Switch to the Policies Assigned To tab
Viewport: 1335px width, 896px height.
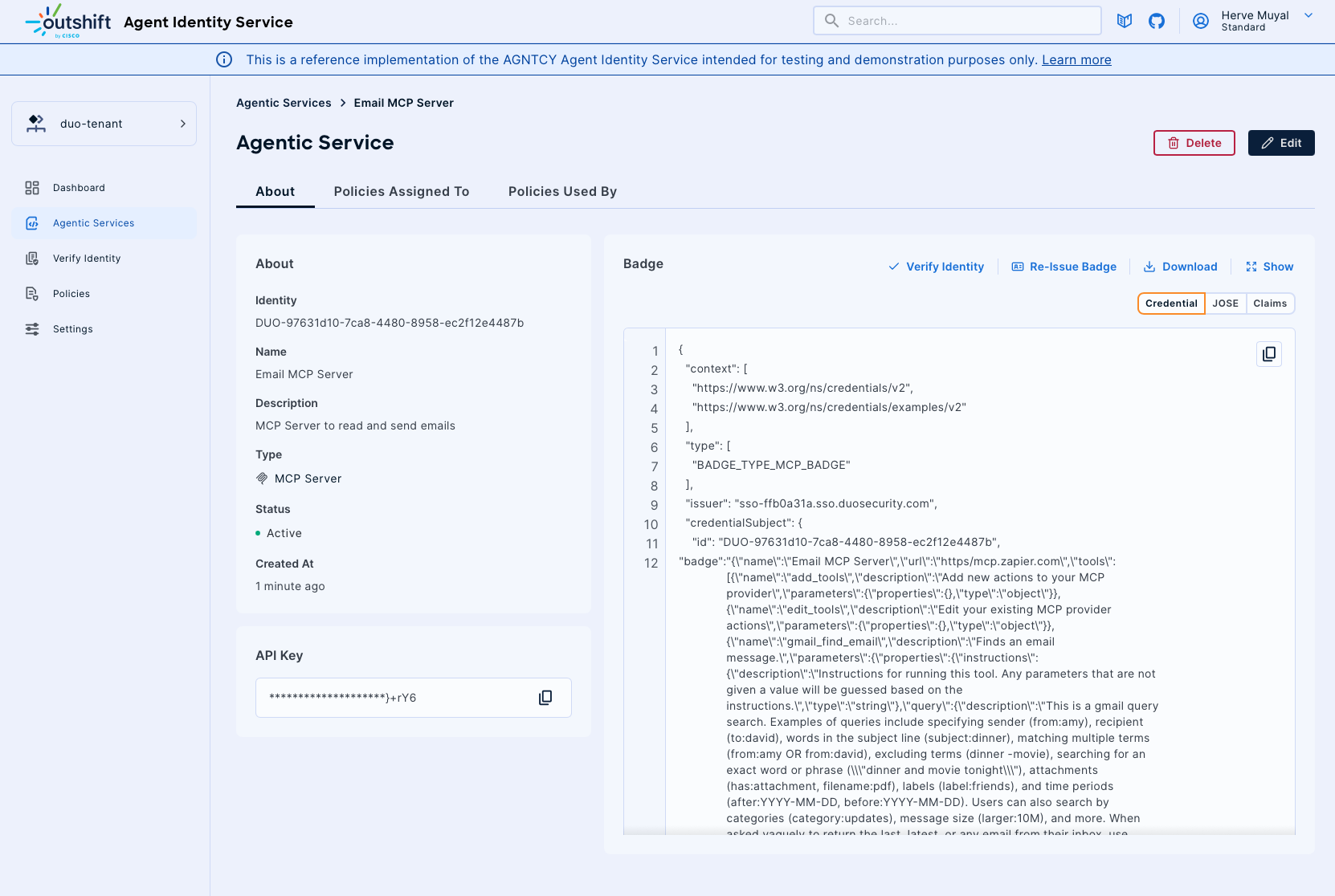pos(401,191)
